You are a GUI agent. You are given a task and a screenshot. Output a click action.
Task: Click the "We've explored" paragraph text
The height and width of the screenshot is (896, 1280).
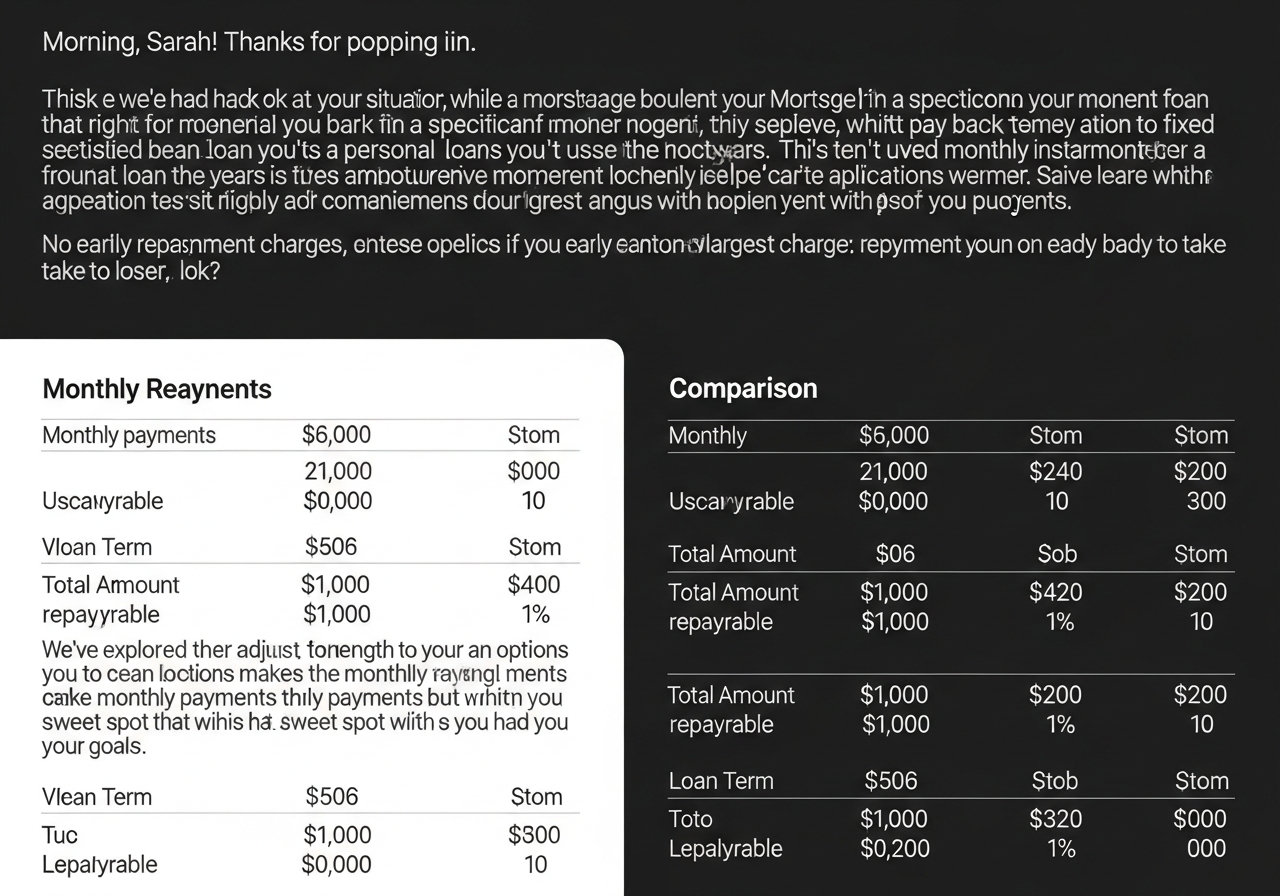coord(305,697)
